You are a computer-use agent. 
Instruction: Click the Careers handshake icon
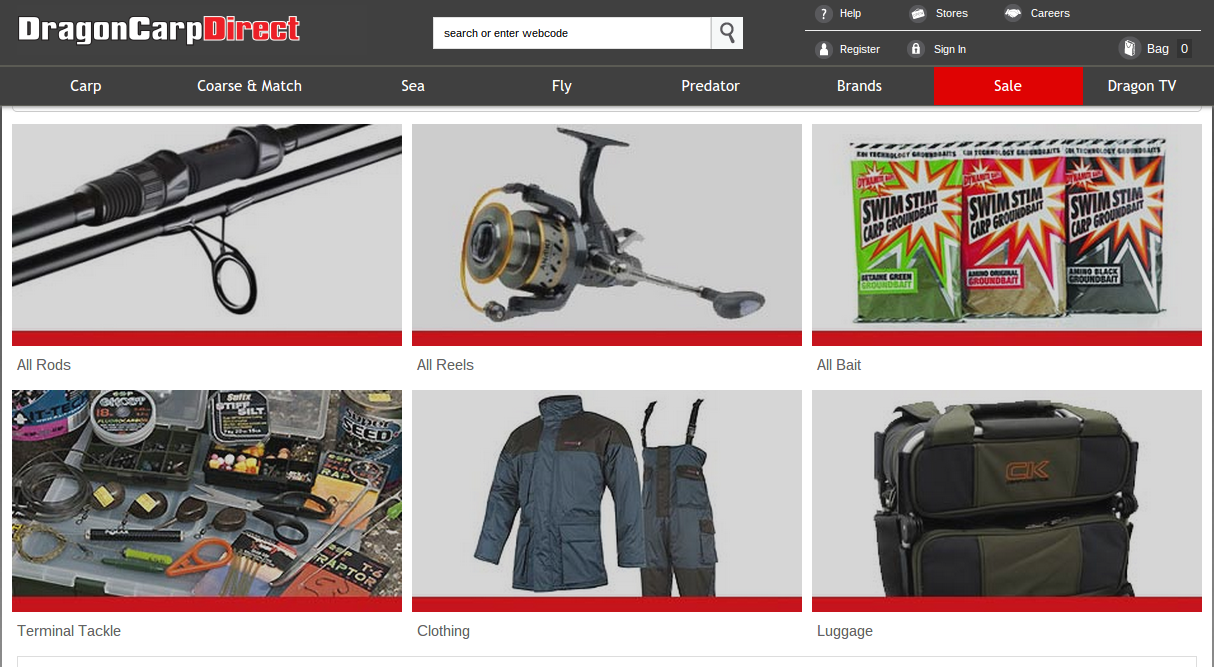pyautogui.click(x=1013, y=14)
